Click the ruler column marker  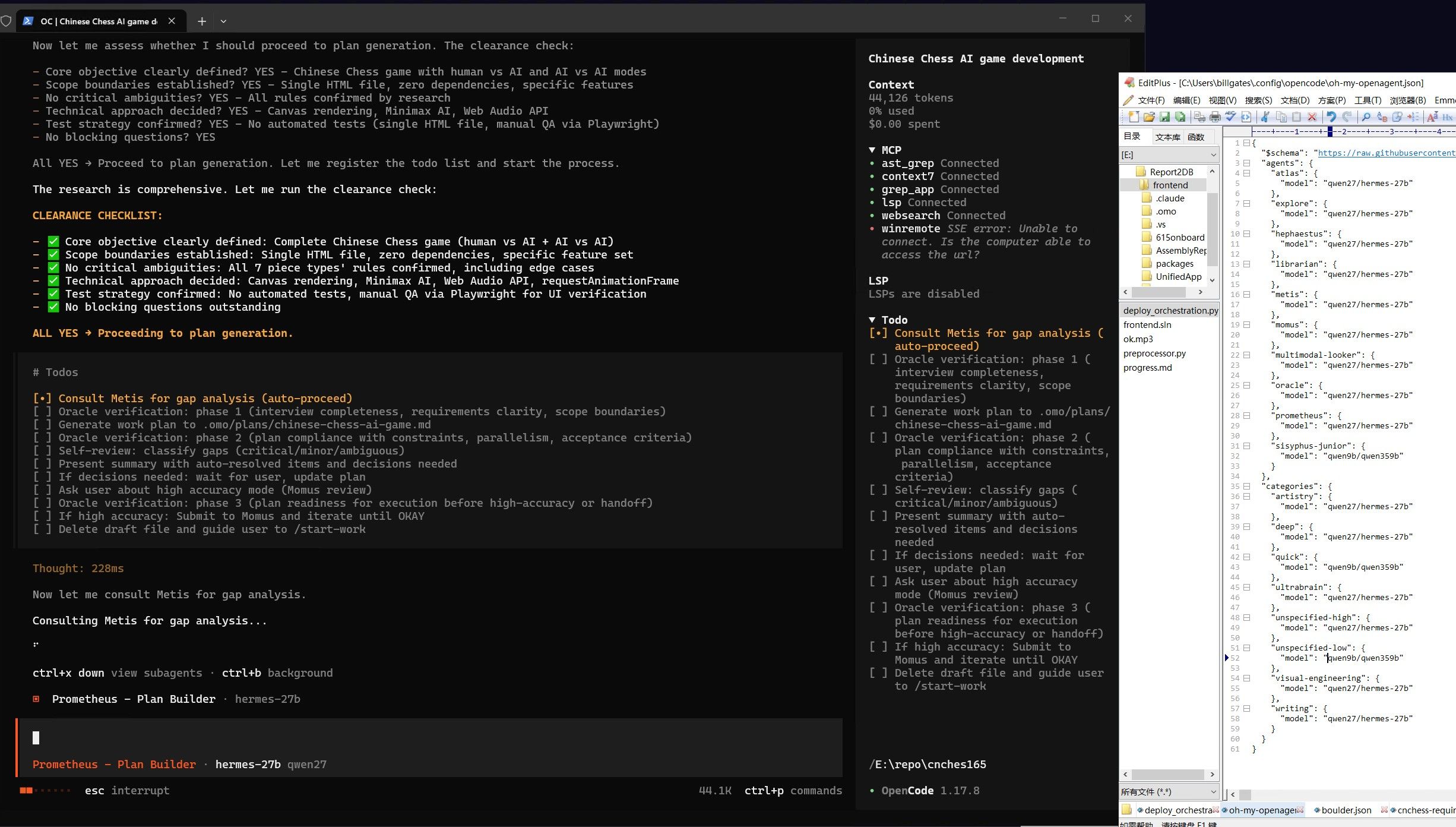coord(1330,131)
